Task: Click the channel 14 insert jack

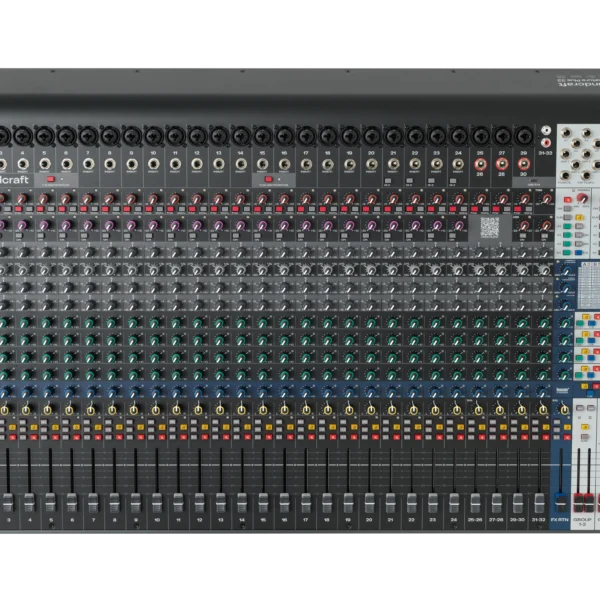Action: tap(241, 164)
